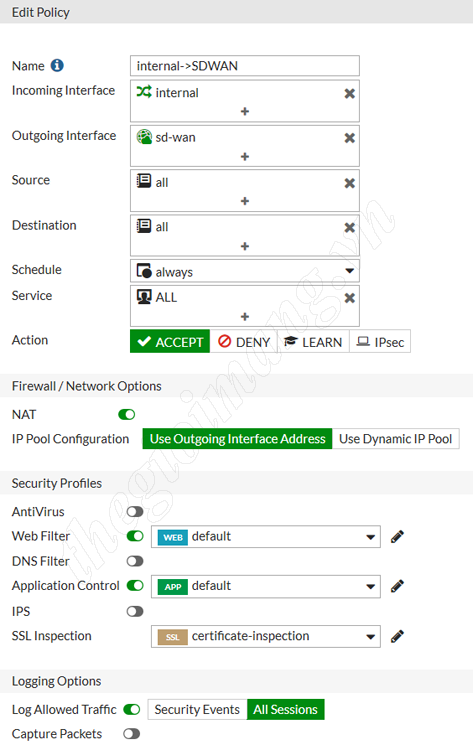Image resolution: width=473 pixels, height=750 pixels.
Task: Switch logging to Security Events
Action: point(197,709)
